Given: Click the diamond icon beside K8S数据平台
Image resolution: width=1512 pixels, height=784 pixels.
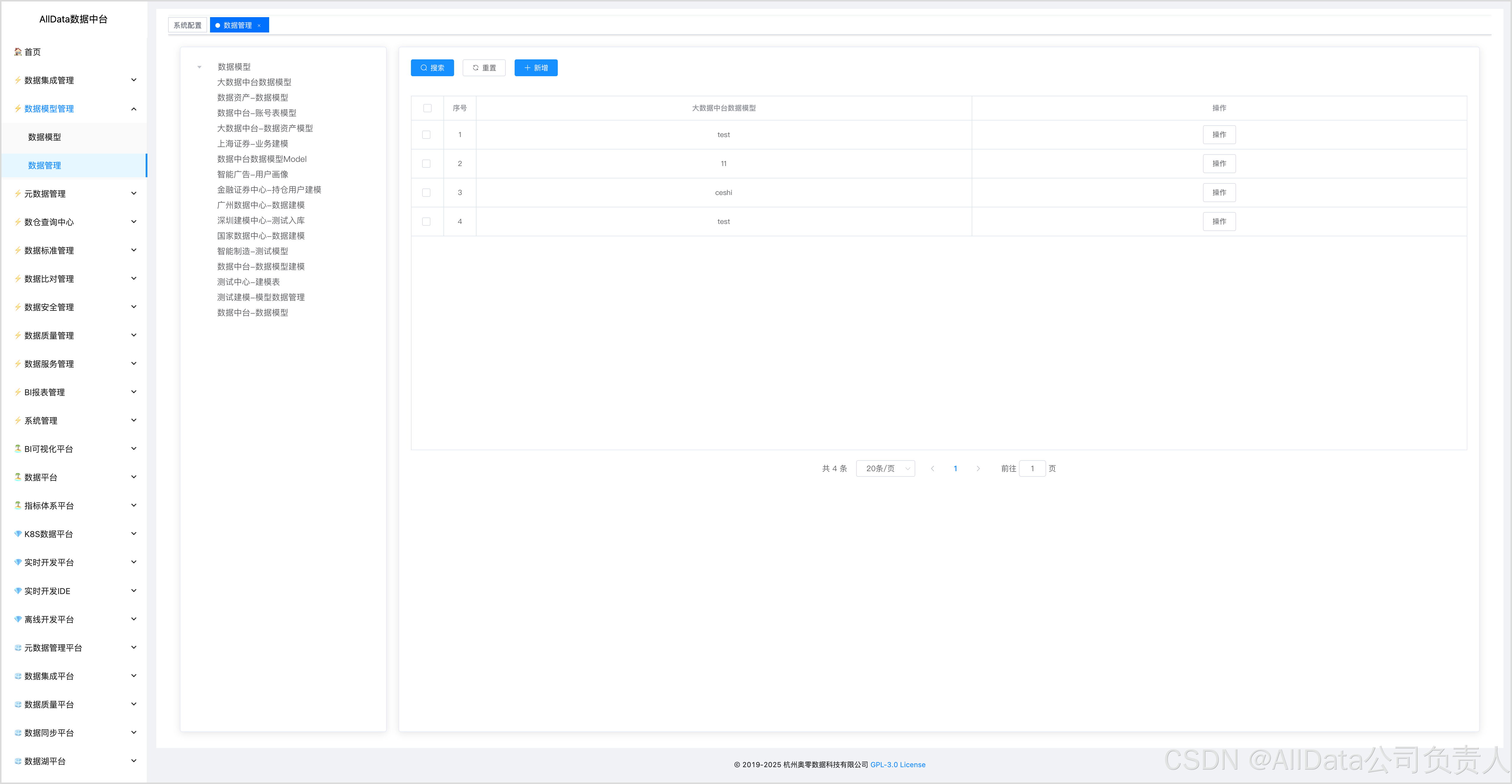Looking at the screenshot, I should (x=18, y=533).
